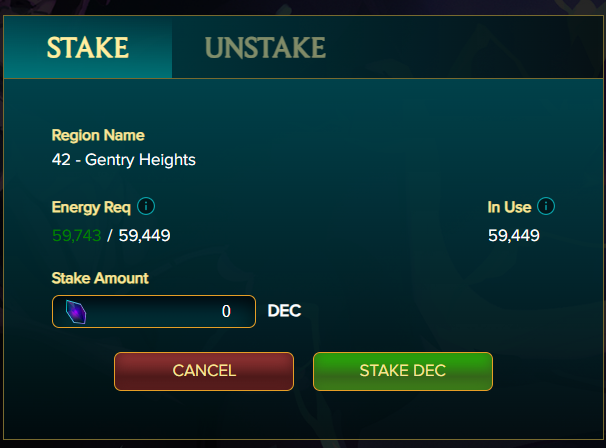Screen dimensions: 606x448
Task: Click the Stake Amount label
Action: (x=100, y=278)
